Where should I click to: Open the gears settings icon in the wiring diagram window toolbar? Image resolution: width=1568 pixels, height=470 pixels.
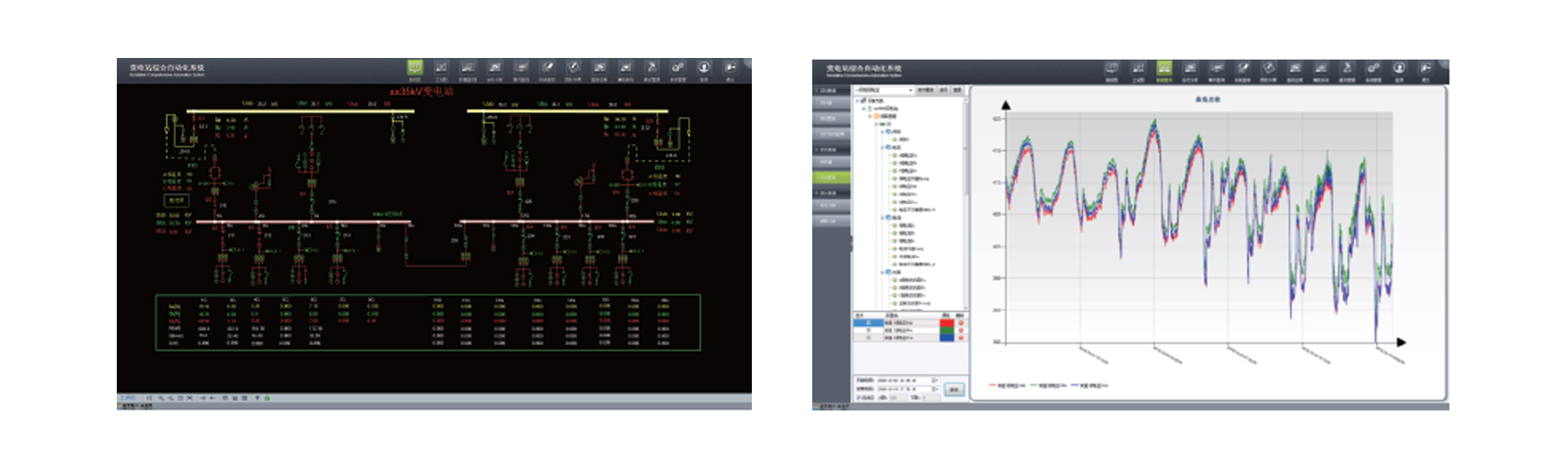click(x=678, y=67)
